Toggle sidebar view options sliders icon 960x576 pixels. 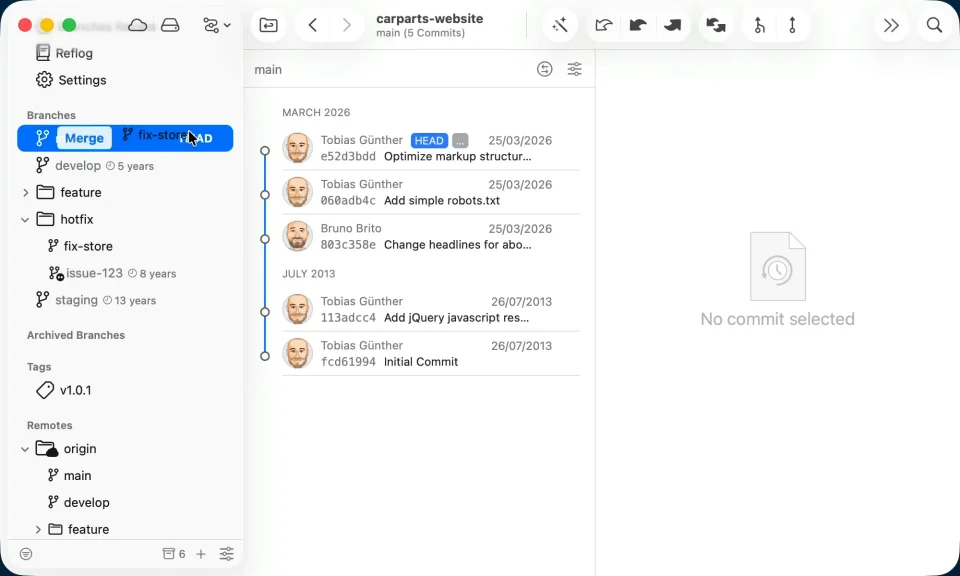pos(227,554)
